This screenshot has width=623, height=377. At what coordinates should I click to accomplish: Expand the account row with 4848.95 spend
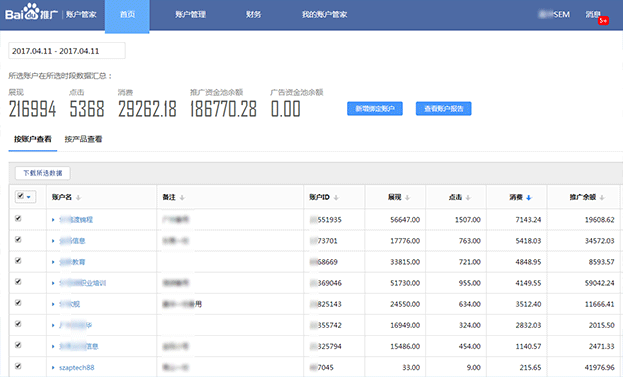[53, 262]
